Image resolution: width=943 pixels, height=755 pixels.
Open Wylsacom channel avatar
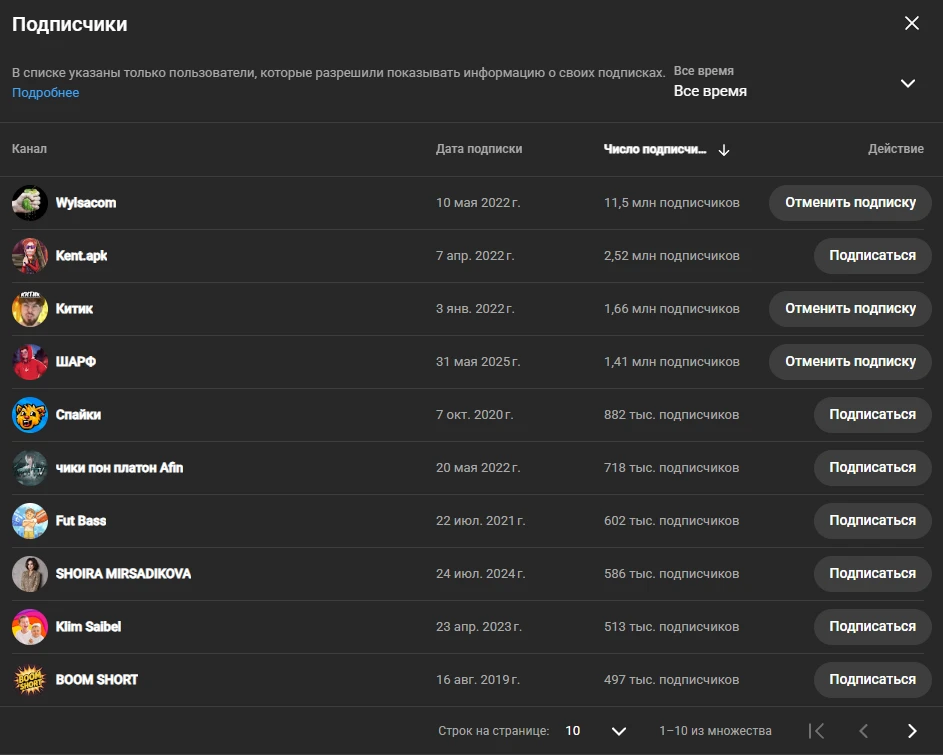coord(29,203)
